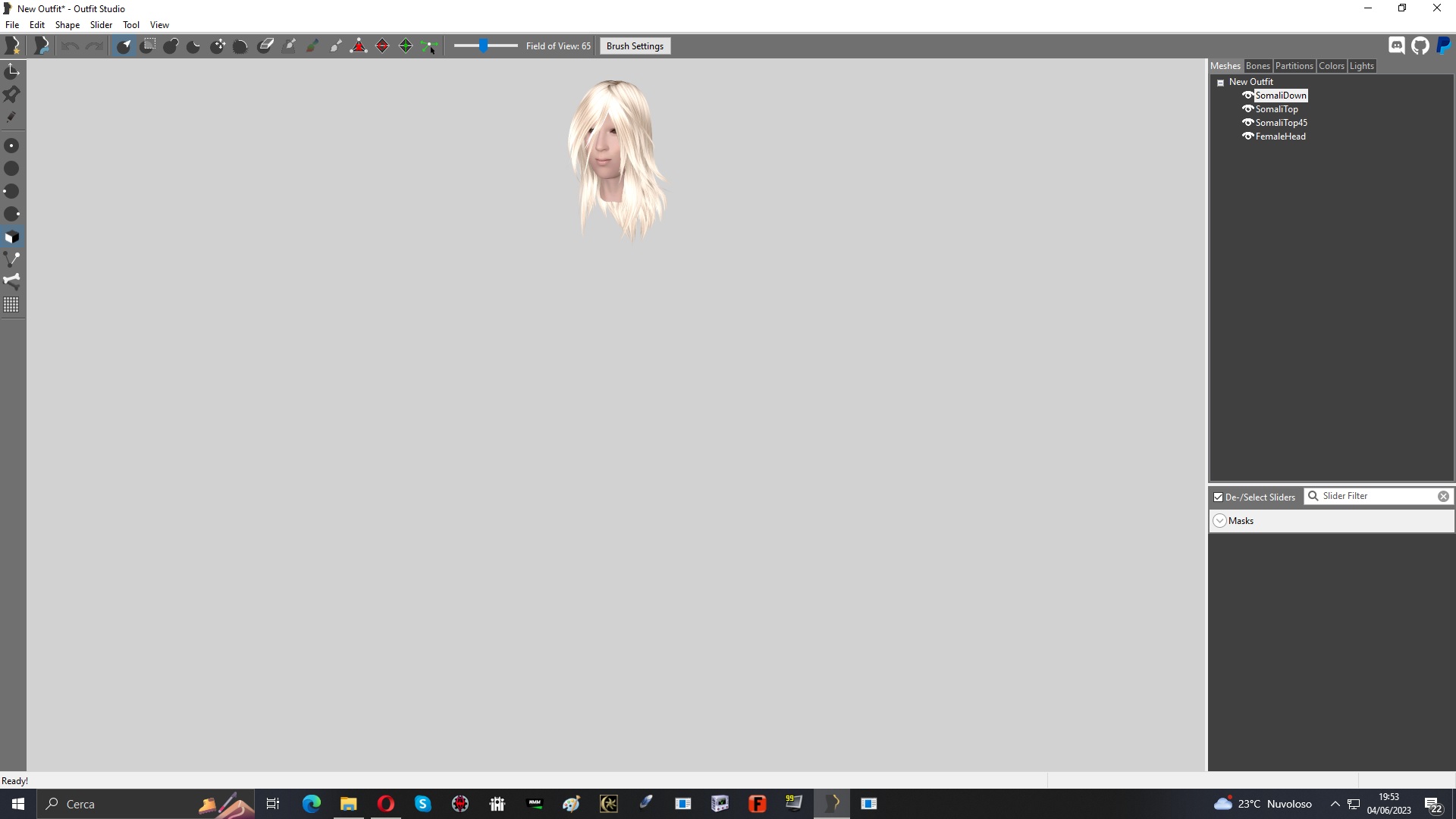
Task: Click the Load Project toolbar icon
Action: tap(42, 46)
